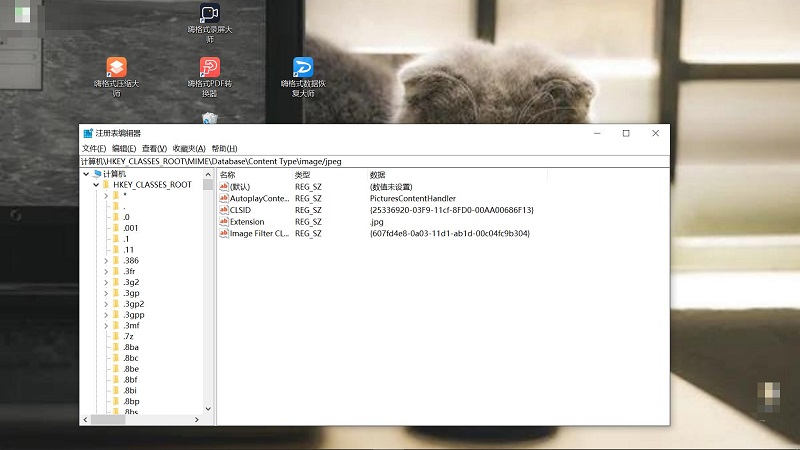The image size is (800, 450).
Task: Select the .7z key in tree
Action: point(128,337)
